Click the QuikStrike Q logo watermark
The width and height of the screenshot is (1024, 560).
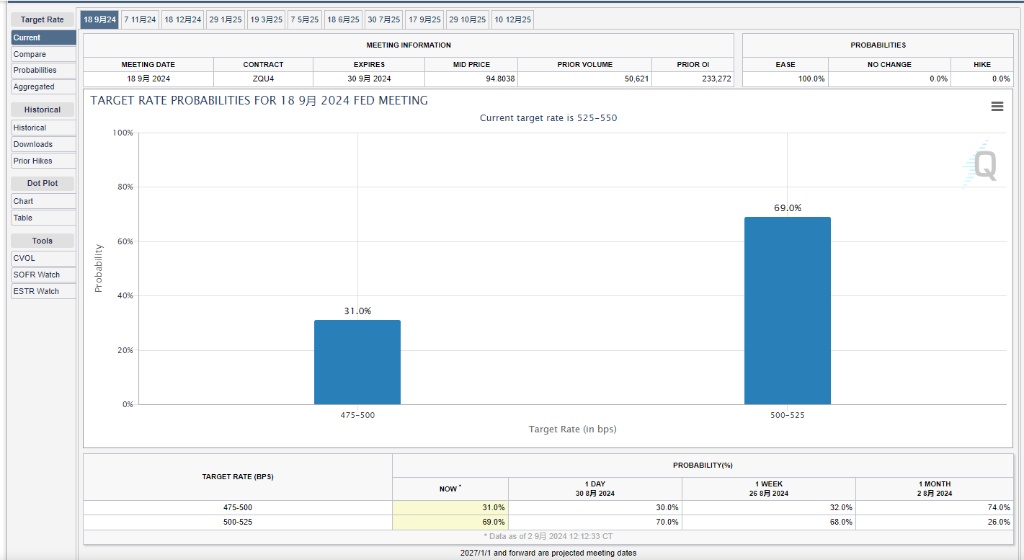point(984,167)
